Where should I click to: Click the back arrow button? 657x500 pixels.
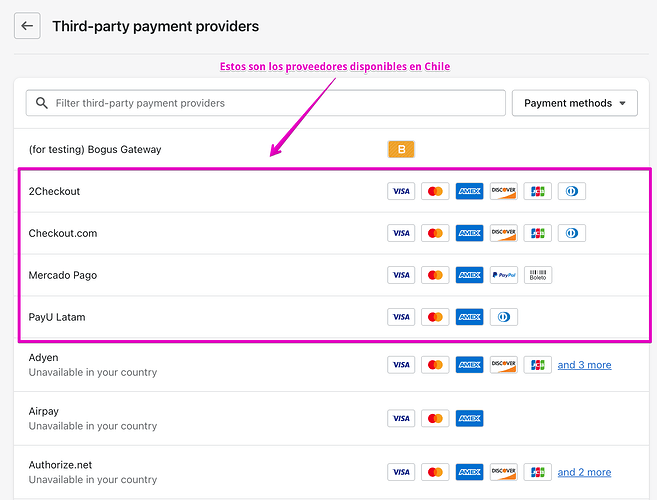[27, 26]
